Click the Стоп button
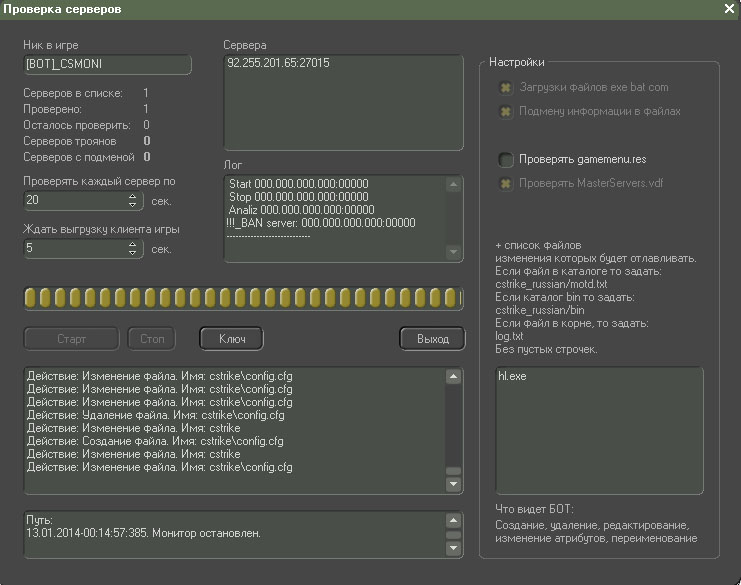The height and width of the screenshot is (585, 741). [x=152, y=339]
